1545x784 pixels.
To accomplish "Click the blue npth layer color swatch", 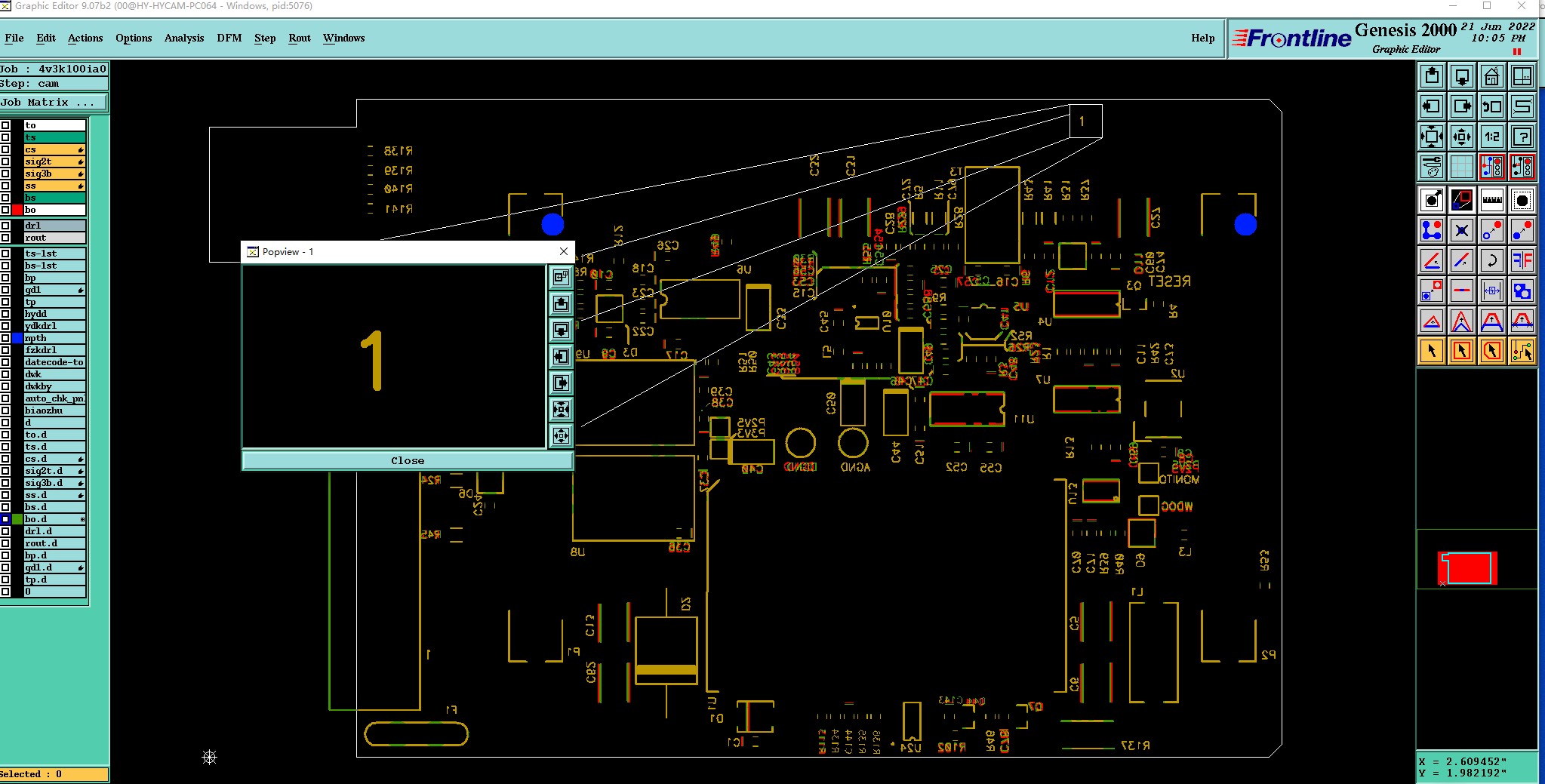I will [17, 338].
